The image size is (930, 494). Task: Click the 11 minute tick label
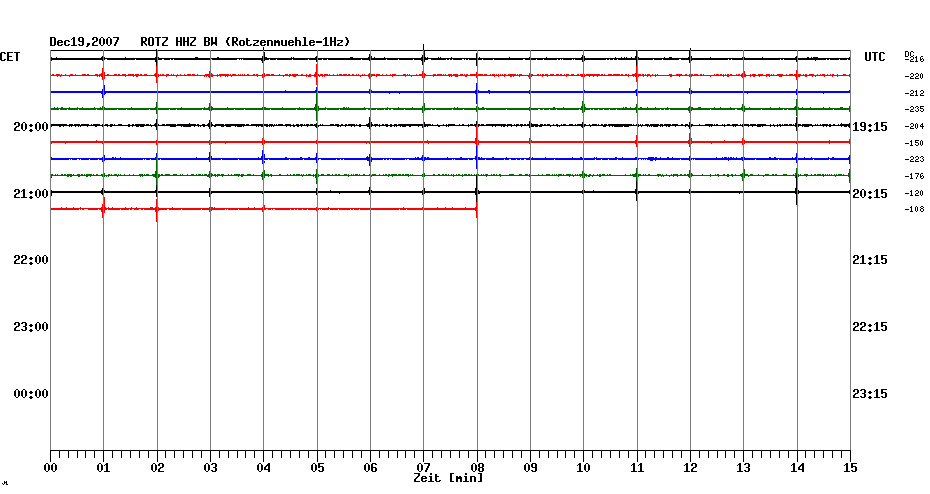637,468
